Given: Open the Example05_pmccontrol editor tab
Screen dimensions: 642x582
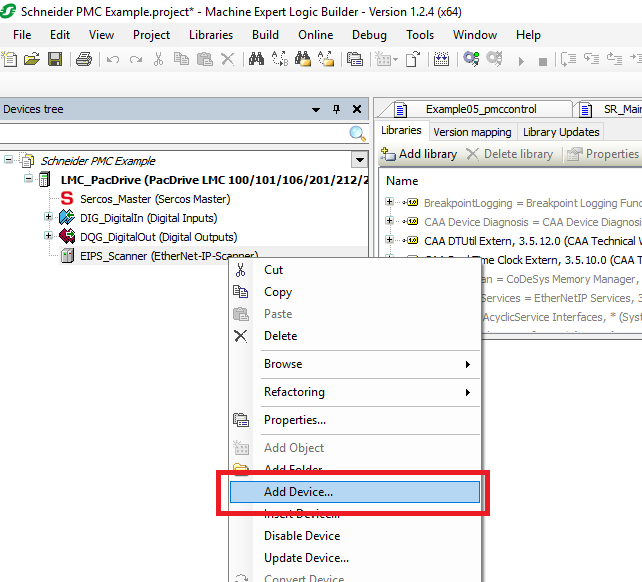Looking at the screenshot, I should [x=484, y=109].
